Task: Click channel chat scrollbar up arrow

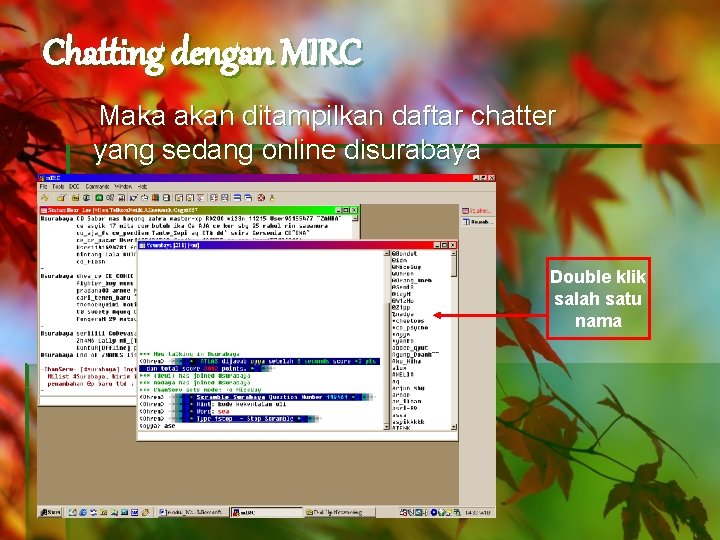Action: [386, 253]
